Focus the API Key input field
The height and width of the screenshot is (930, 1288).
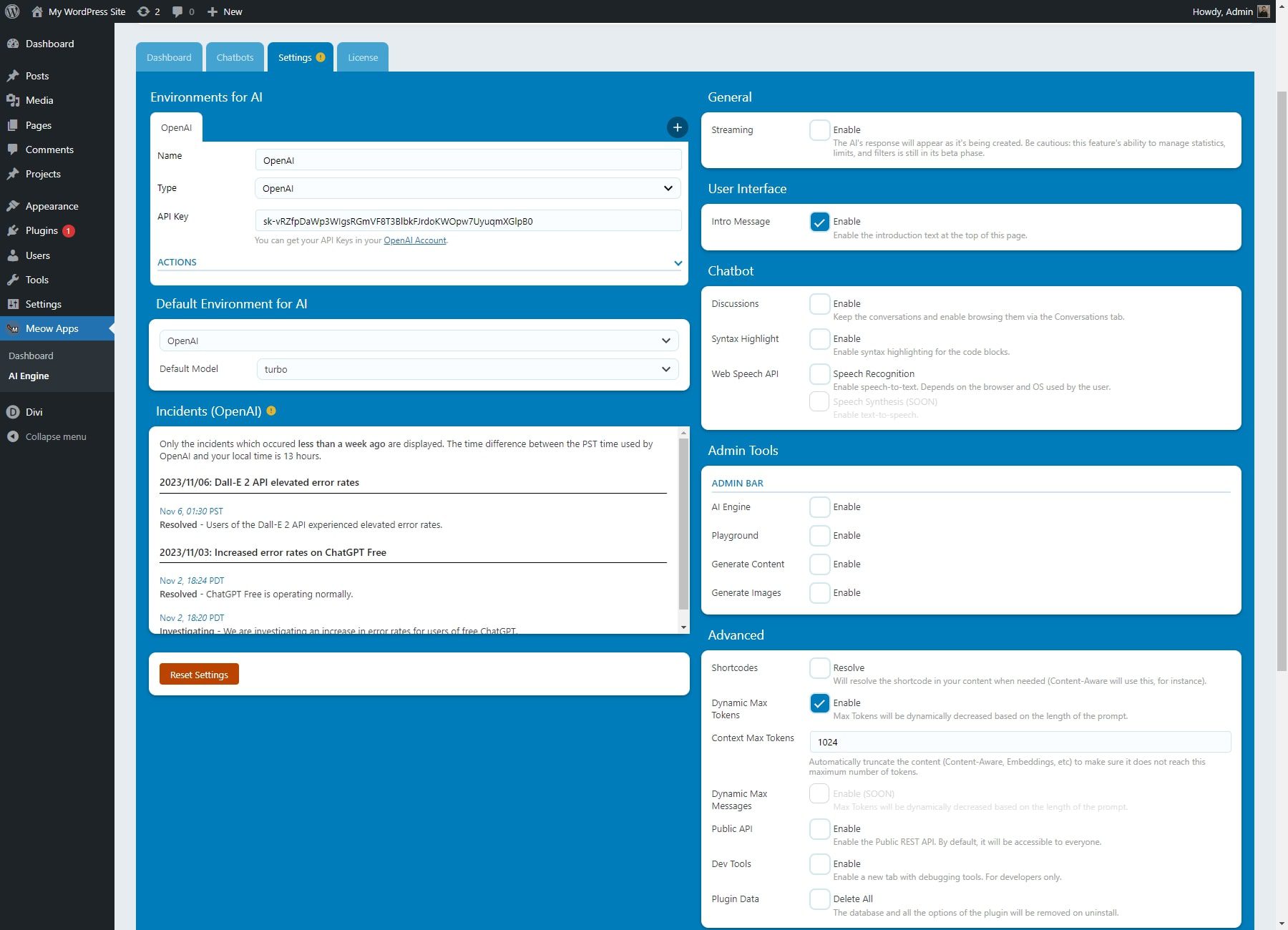coord(468,221)
